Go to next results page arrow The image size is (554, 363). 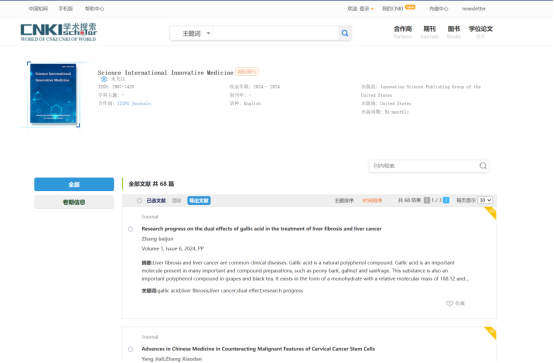(446, 200)
